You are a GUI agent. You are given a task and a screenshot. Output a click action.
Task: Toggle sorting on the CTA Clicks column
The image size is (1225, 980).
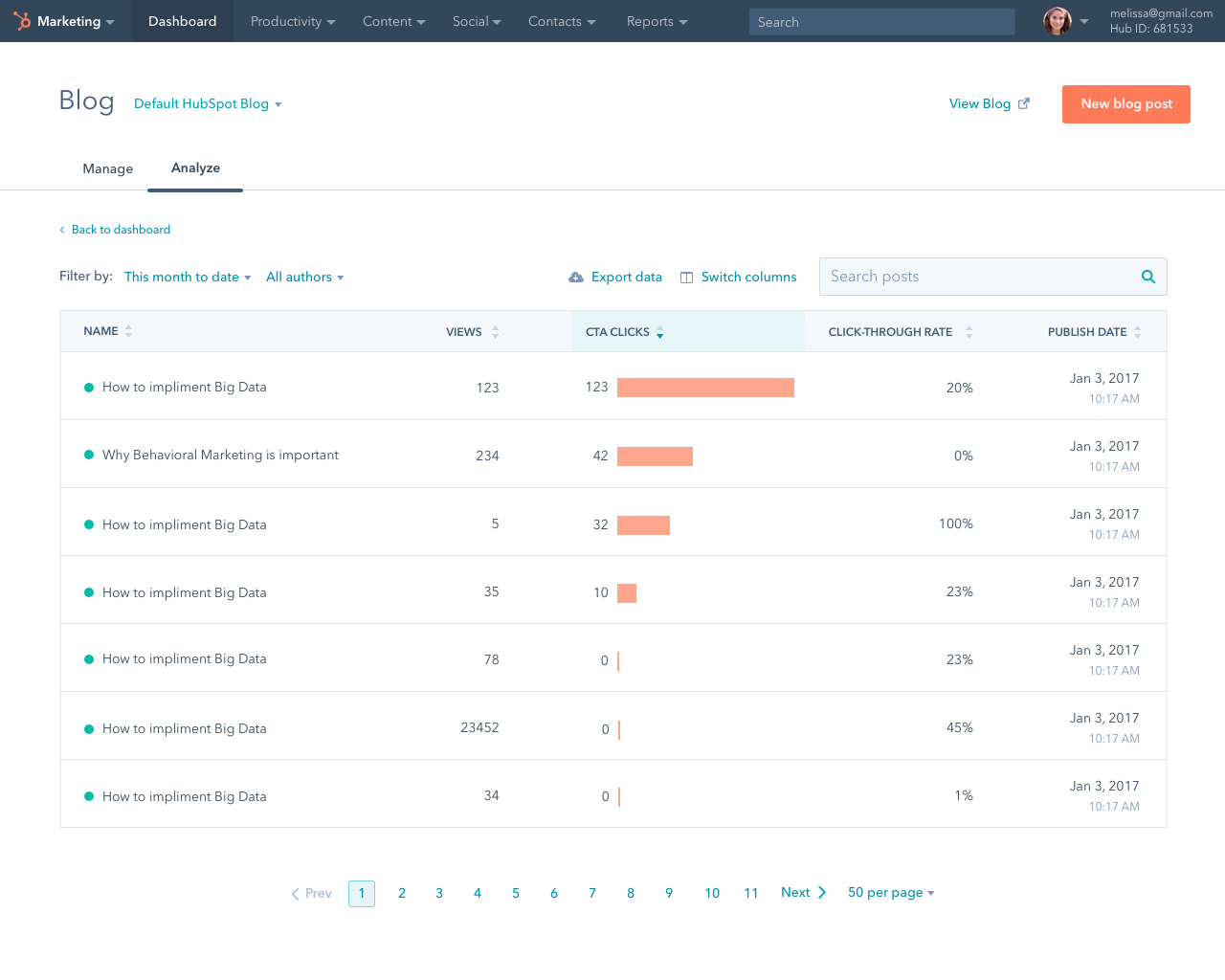click(x=659, y=332)
